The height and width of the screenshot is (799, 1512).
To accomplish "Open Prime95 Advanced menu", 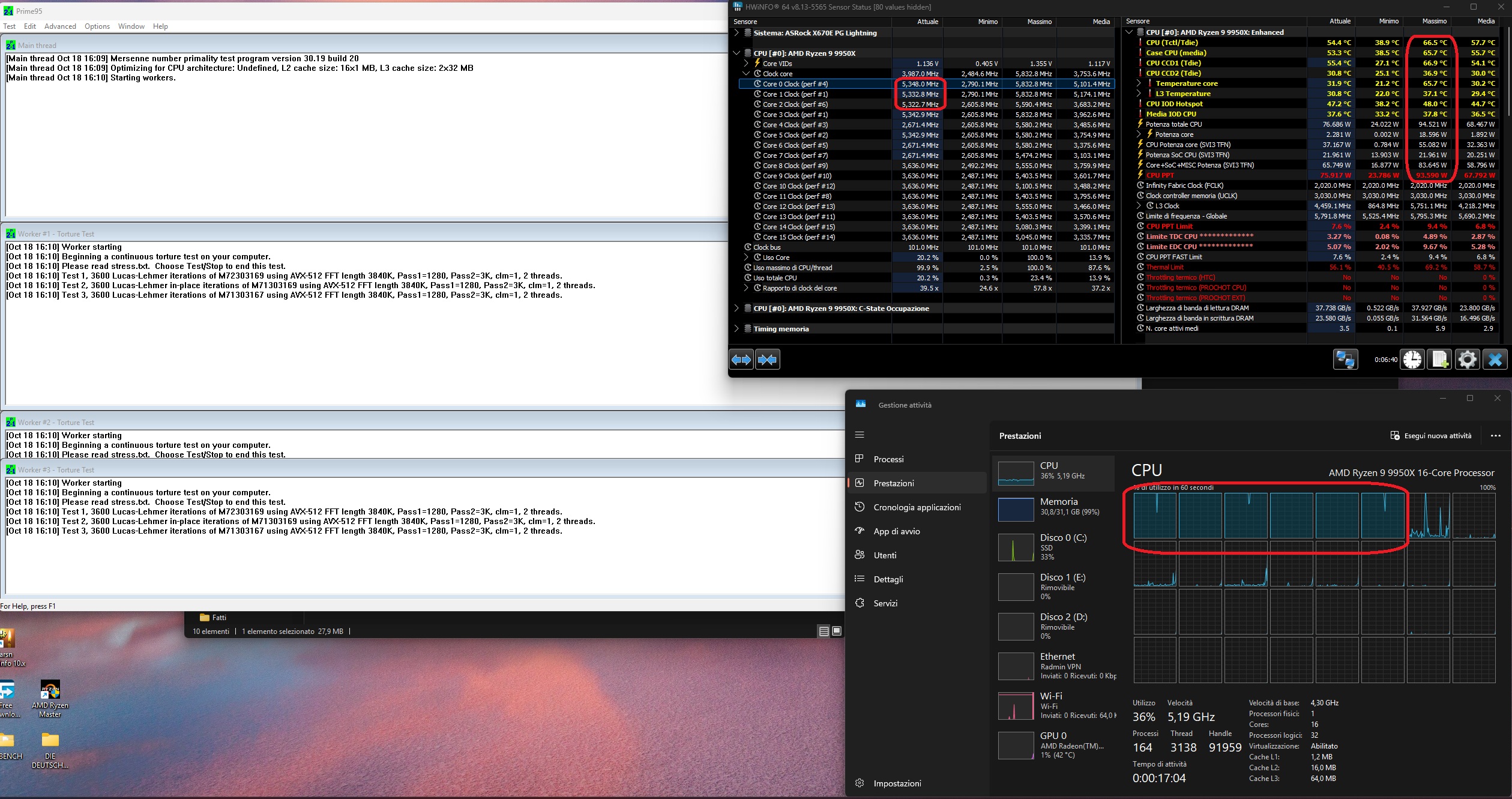I will pos(60,26).
